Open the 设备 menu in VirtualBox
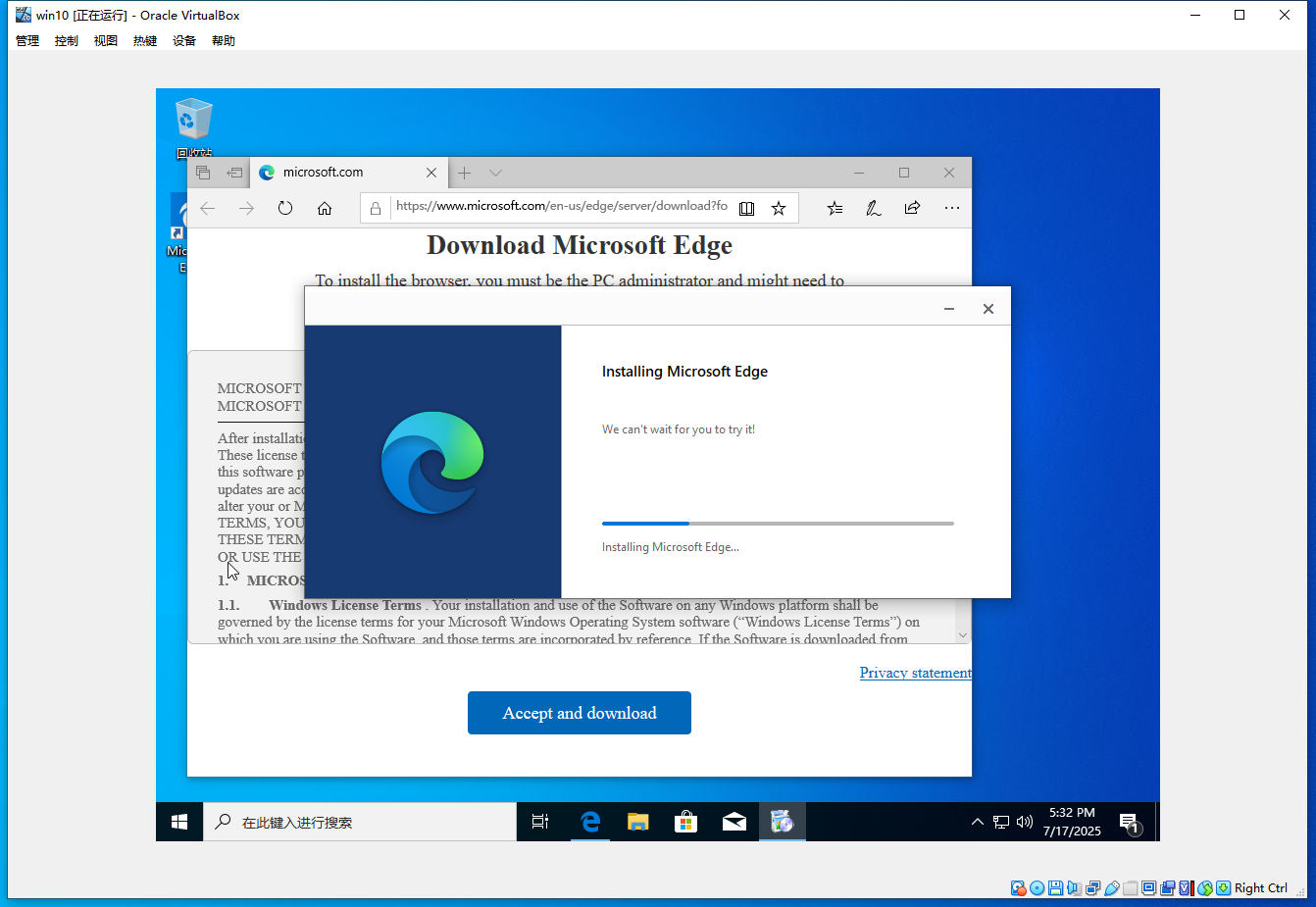This screenshot has width=1316, height=907. click(x=183, y=40)
